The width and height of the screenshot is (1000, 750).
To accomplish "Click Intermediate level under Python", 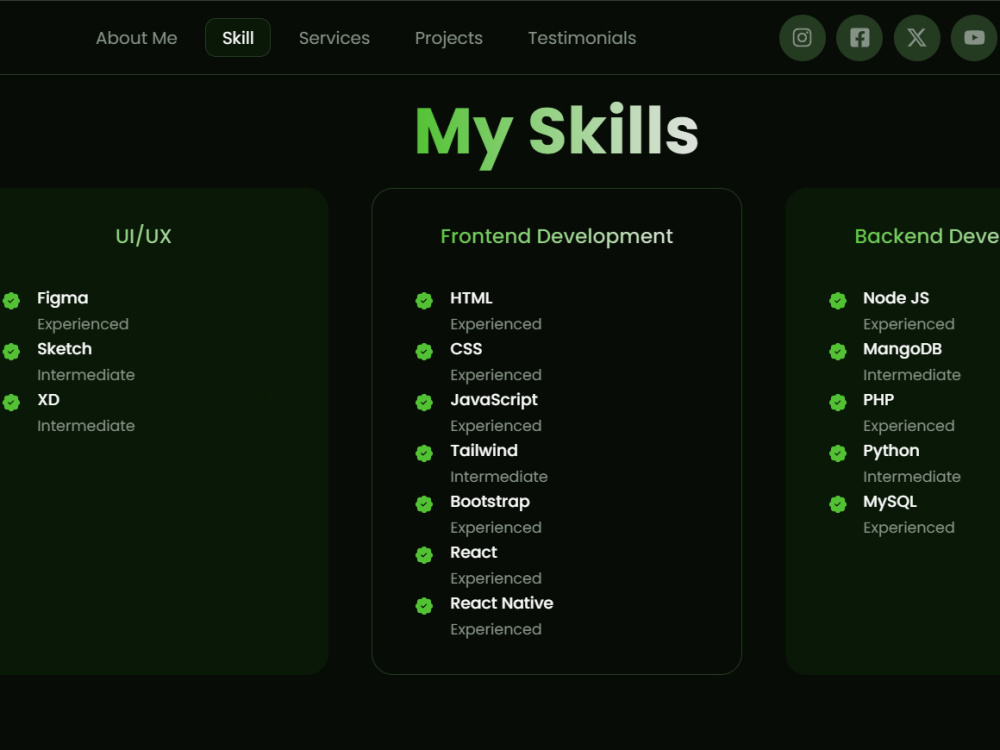I will (x=911, y=476).
